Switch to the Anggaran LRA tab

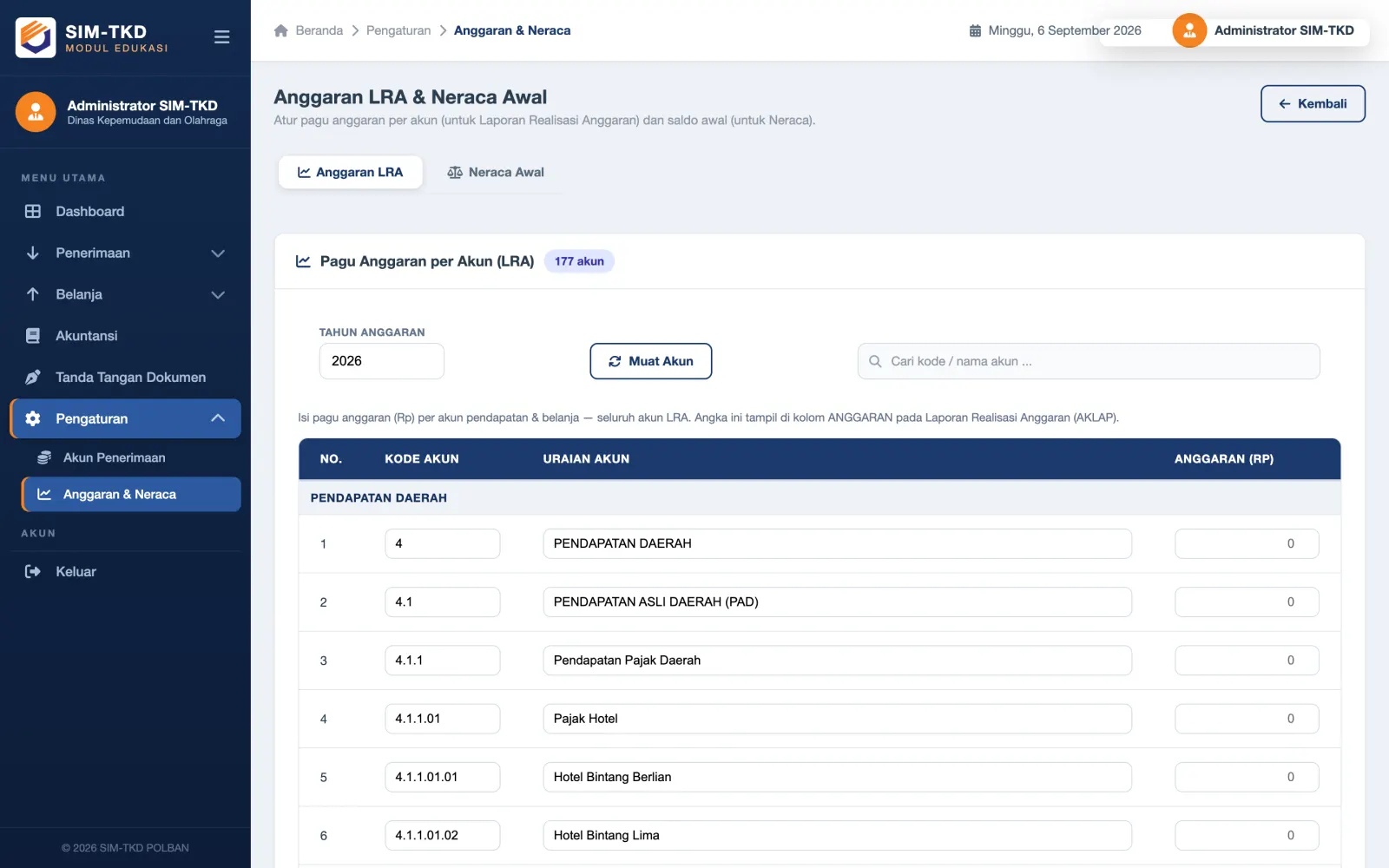tap(351, 172)
